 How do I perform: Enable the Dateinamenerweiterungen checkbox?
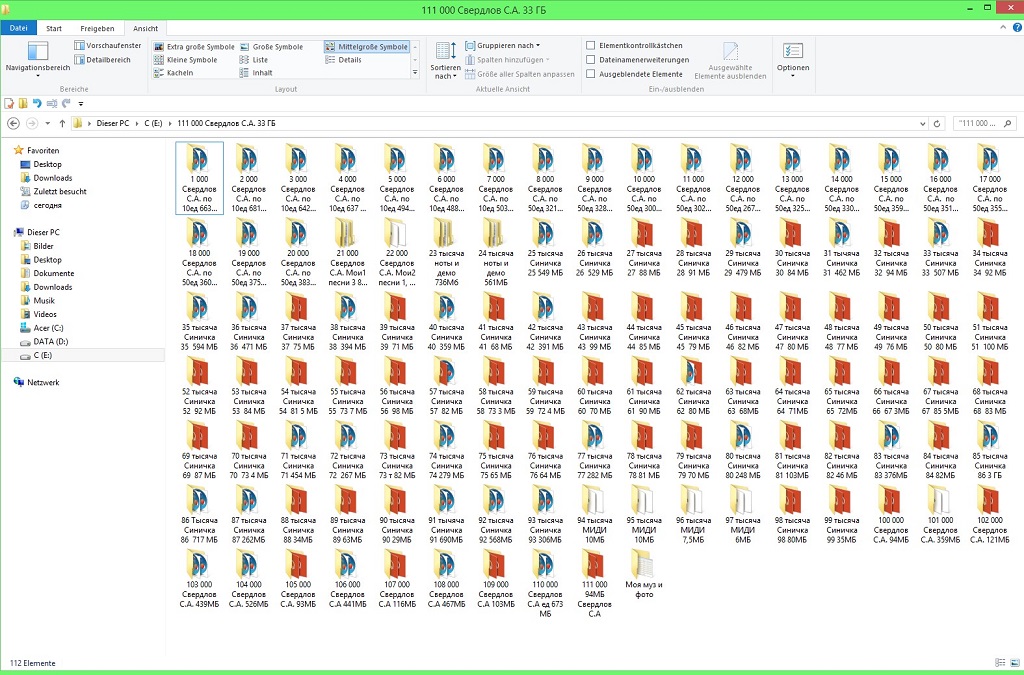590,60
